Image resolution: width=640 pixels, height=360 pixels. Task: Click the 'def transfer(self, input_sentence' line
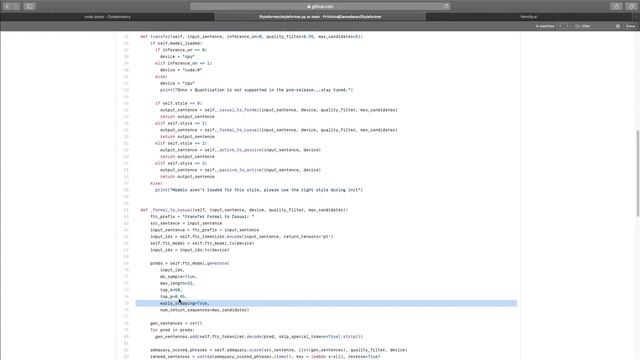point(251,36)
